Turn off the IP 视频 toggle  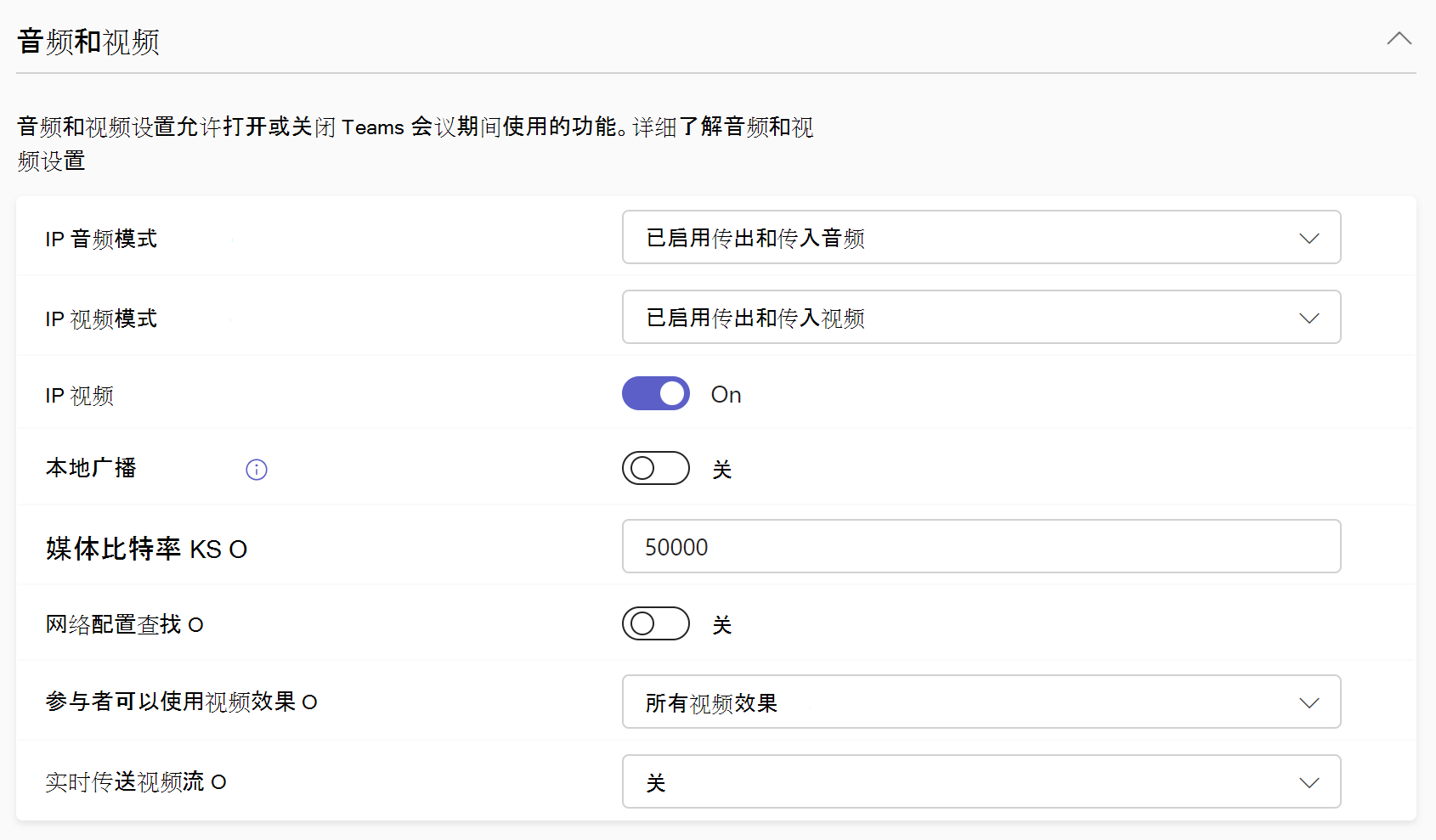click(x=656, y=393)
